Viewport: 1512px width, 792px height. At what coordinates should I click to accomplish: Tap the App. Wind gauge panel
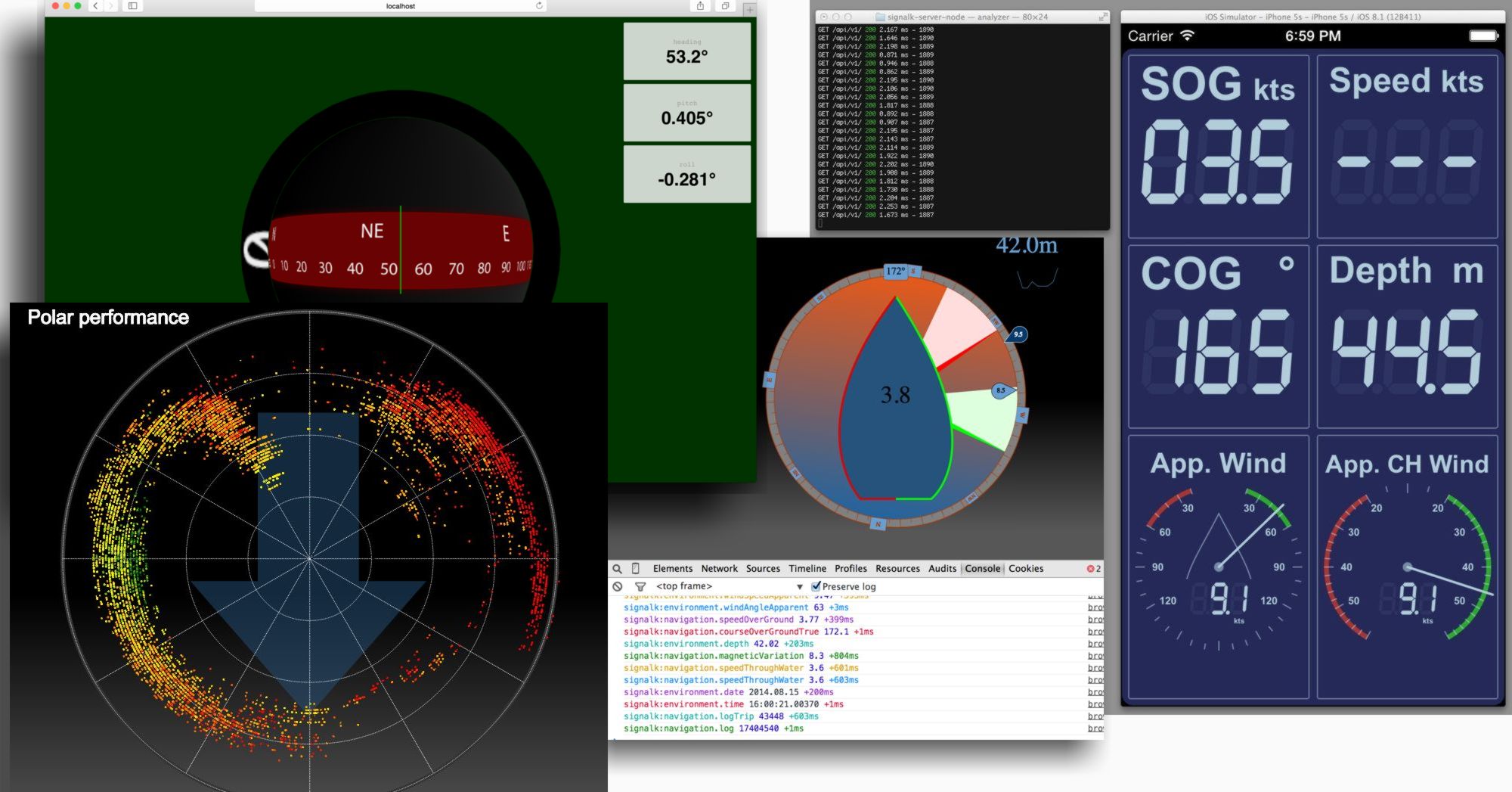pyautogui.click(x=1218, y=567)
